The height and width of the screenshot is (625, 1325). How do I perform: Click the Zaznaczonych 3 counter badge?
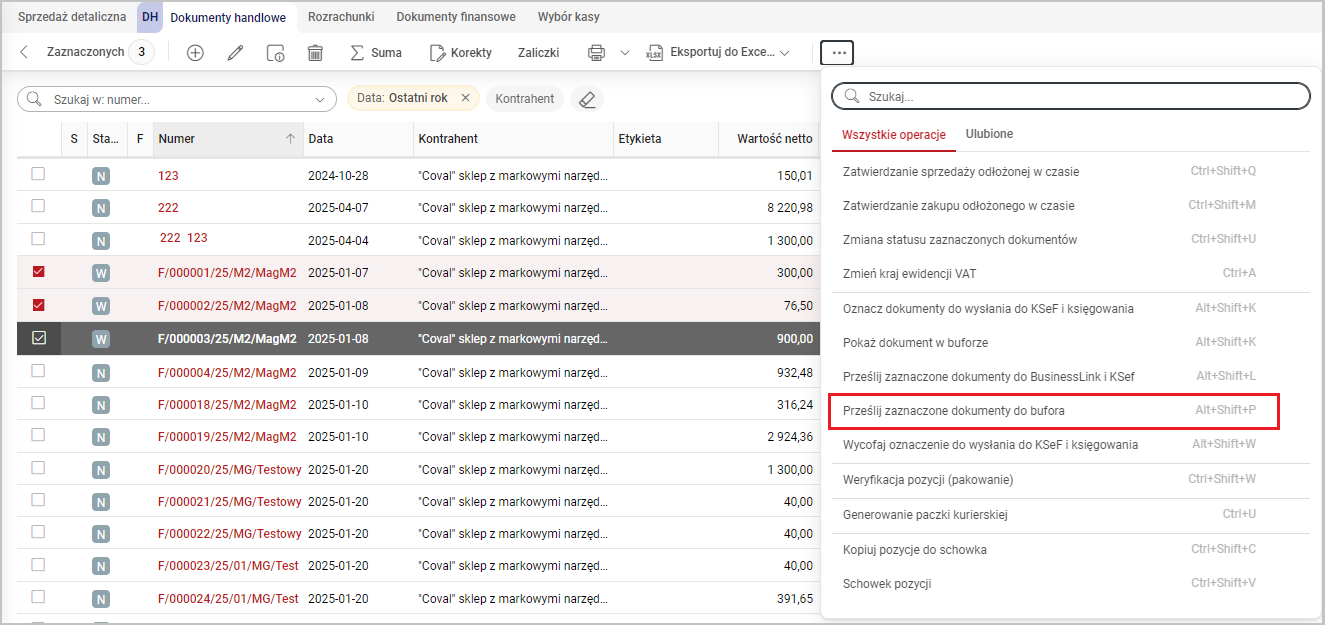[x=141, y=52]
